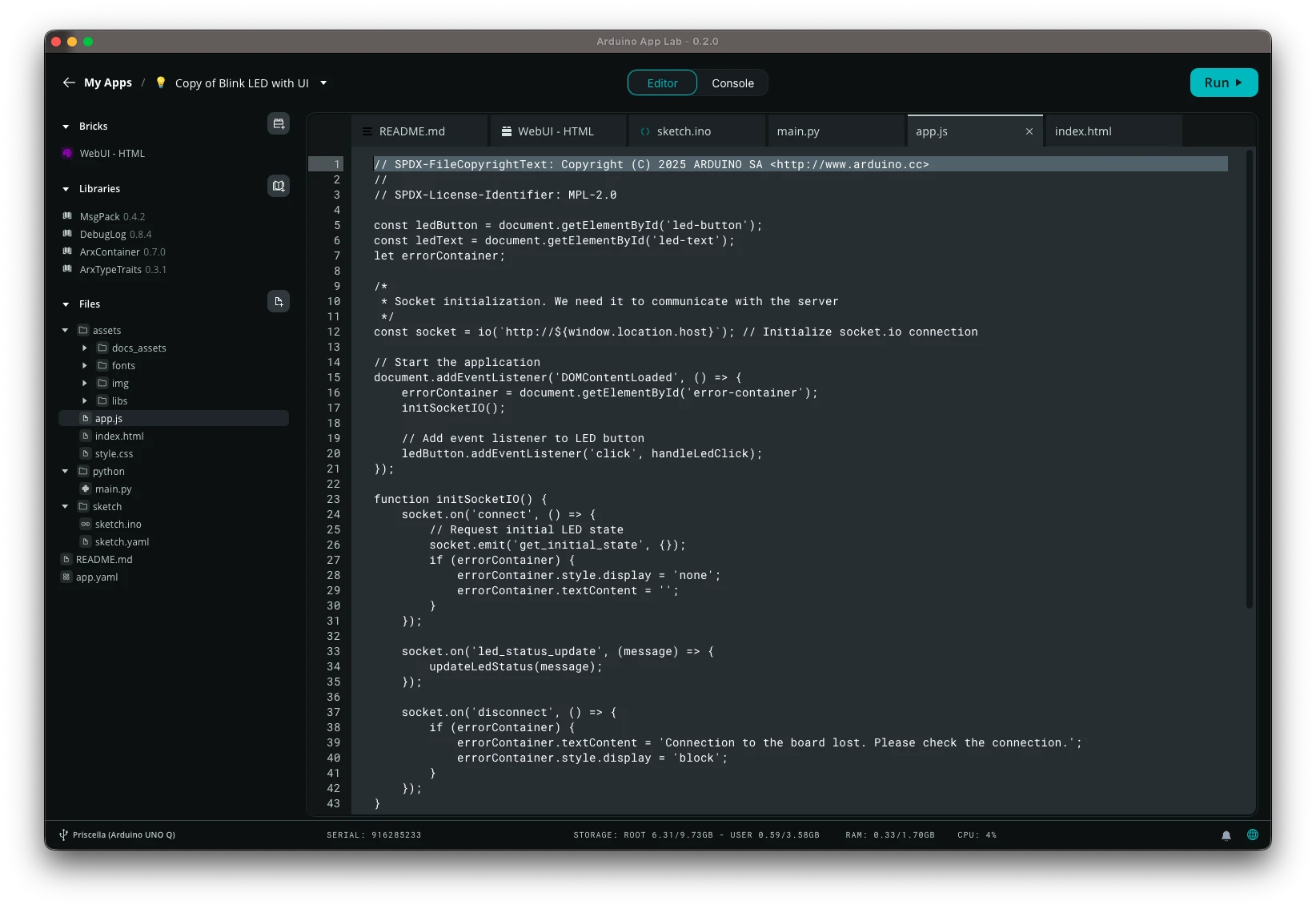This screenshot has width=1316, height=909.
Task: Open the app name dropdown arrow
Action: click(x=323, y=83)
